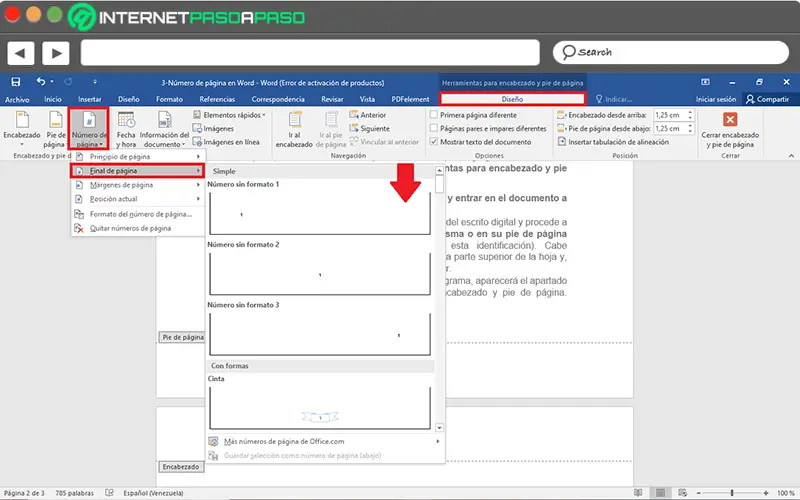Click the zoom in plus button
Image resolution: width=800 pixels, height=500 pixels.
click(x=766, y=493)
